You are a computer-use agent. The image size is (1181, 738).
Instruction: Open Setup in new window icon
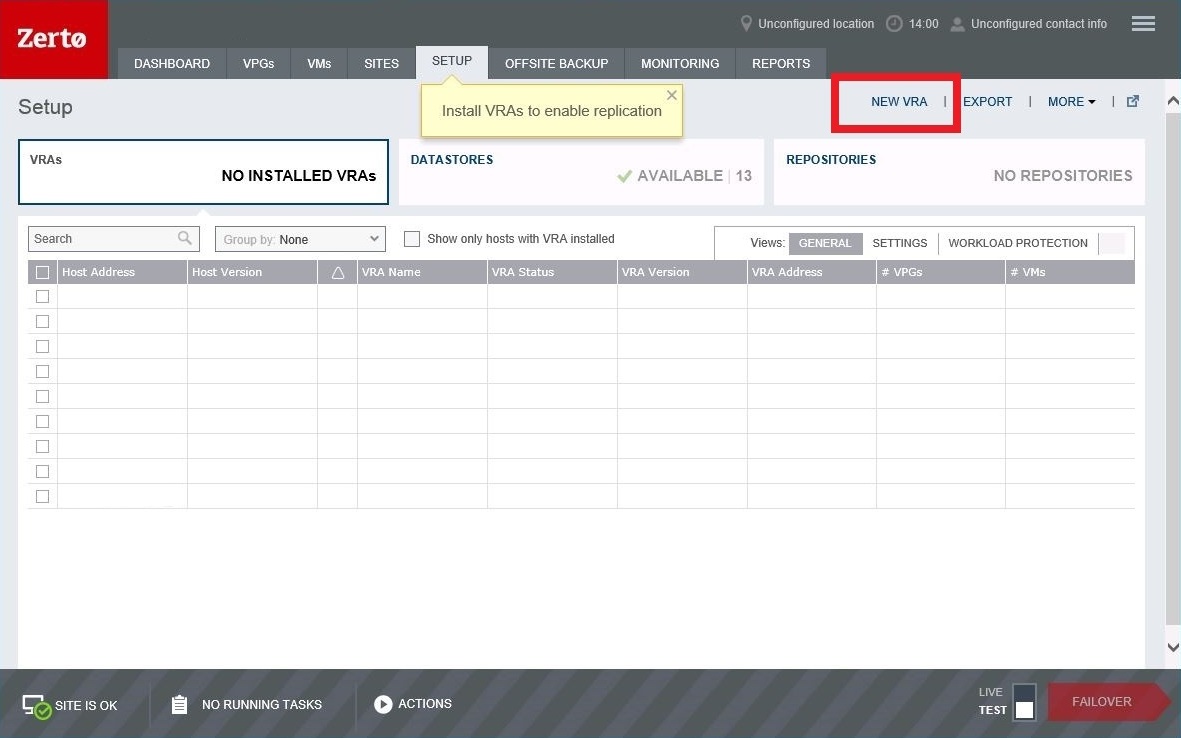(x=1132, y=102)
